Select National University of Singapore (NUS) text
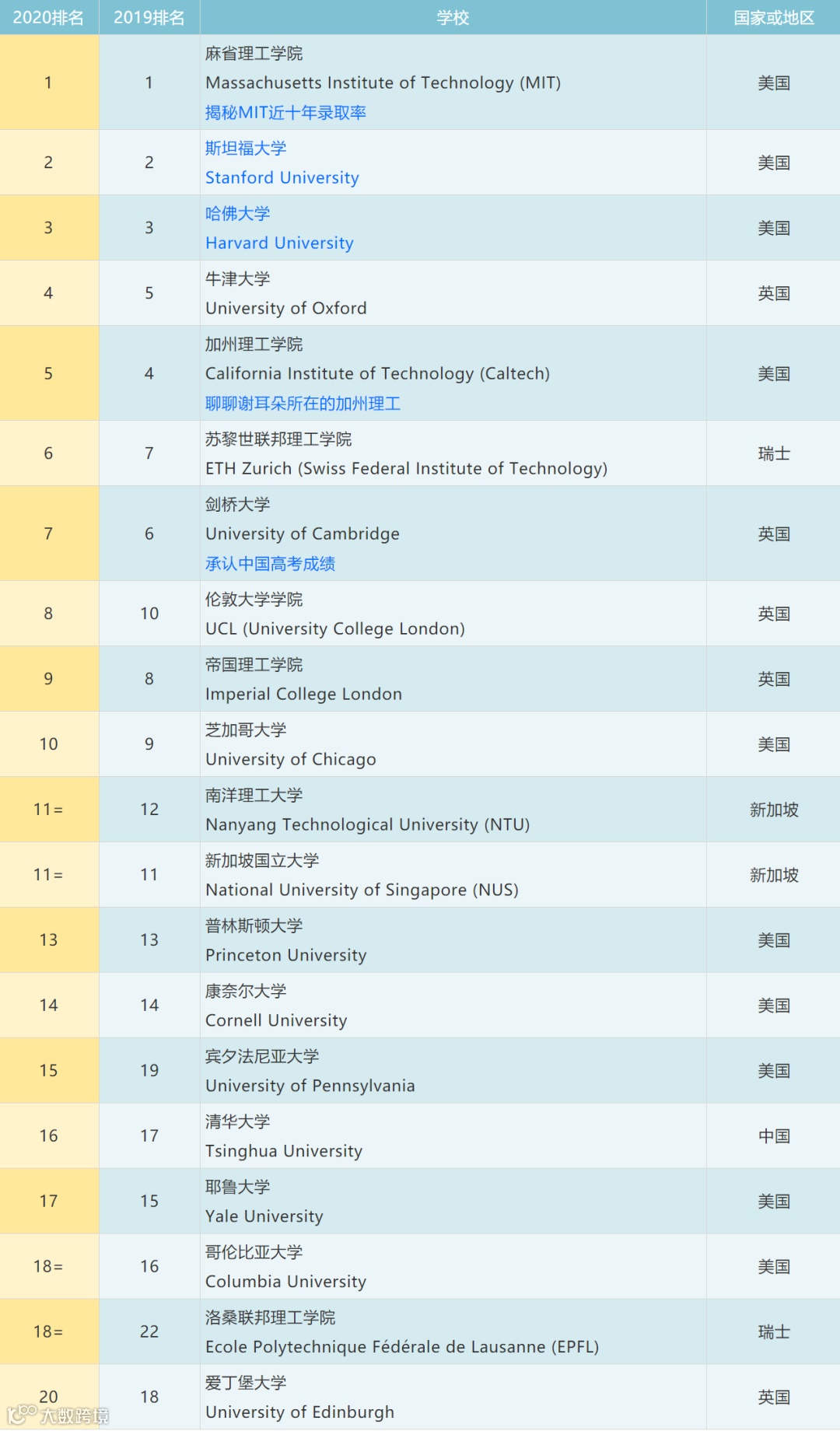840x1431 pixels. click(x=362, y=890)
